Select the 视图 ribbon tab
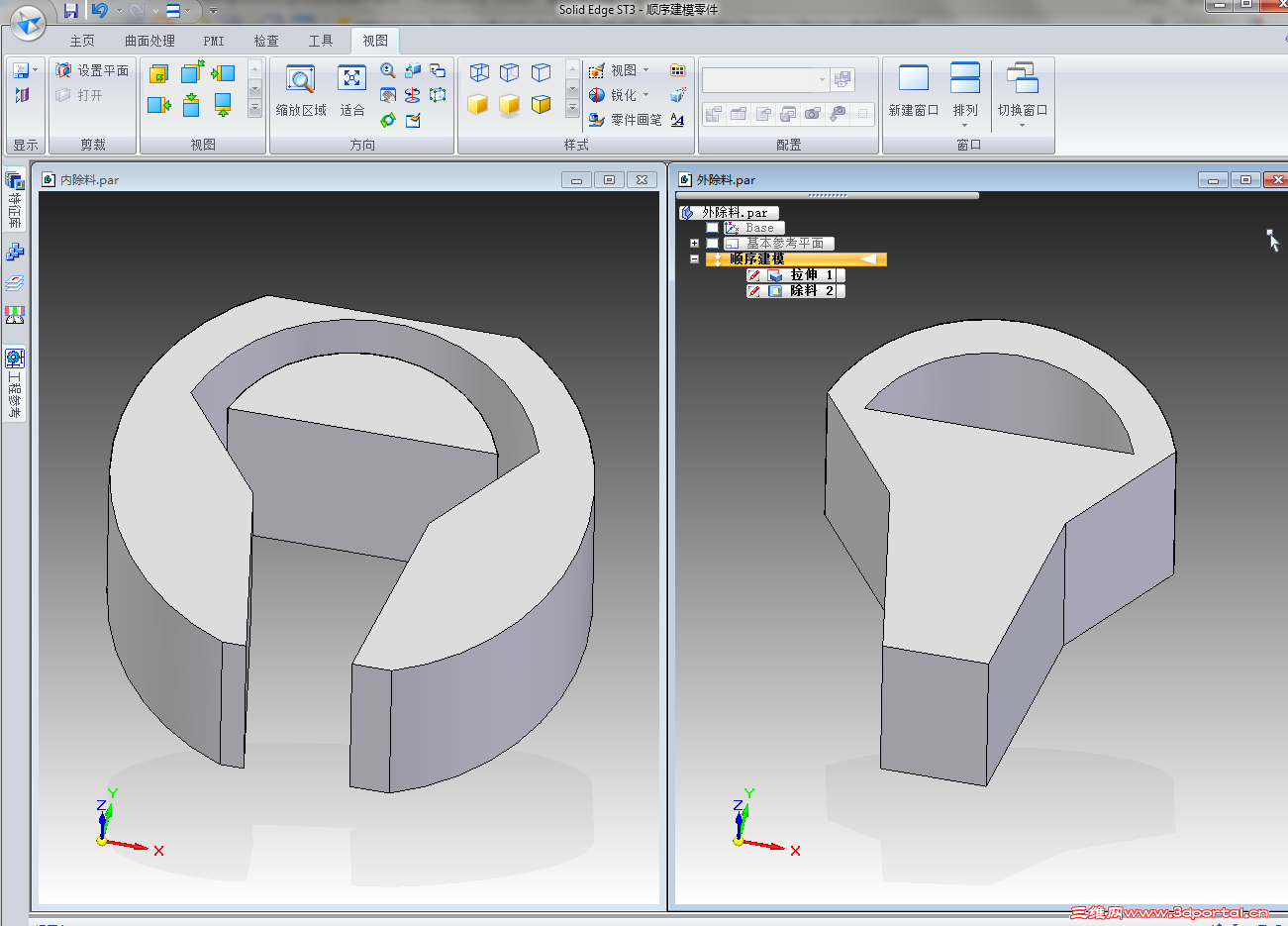 (375, 41)
